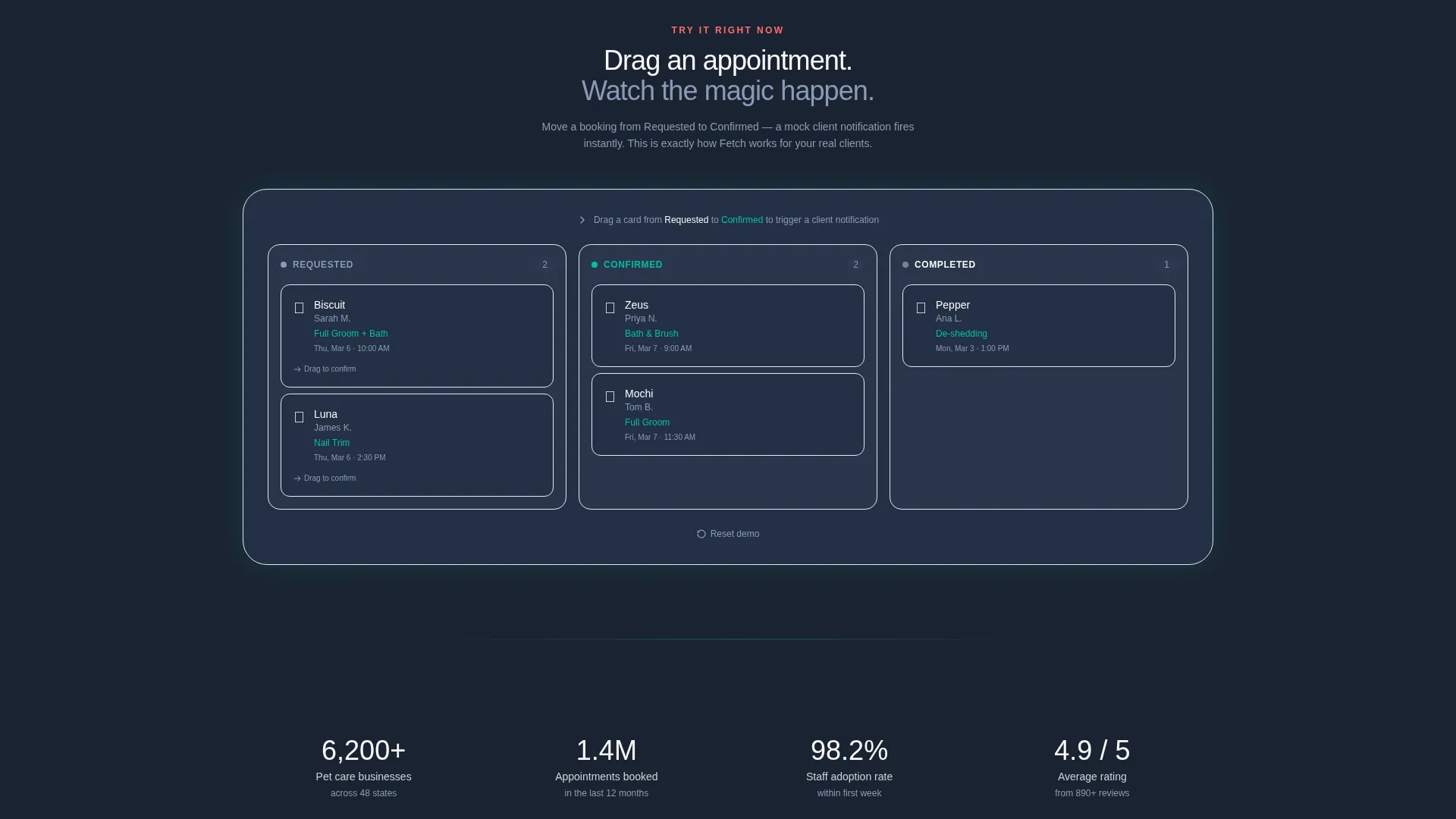Image resolution: width=1456 pixels, height=819 pixels.
Task: Click 'Nail Trim' service text
Action: click(331, 443)
